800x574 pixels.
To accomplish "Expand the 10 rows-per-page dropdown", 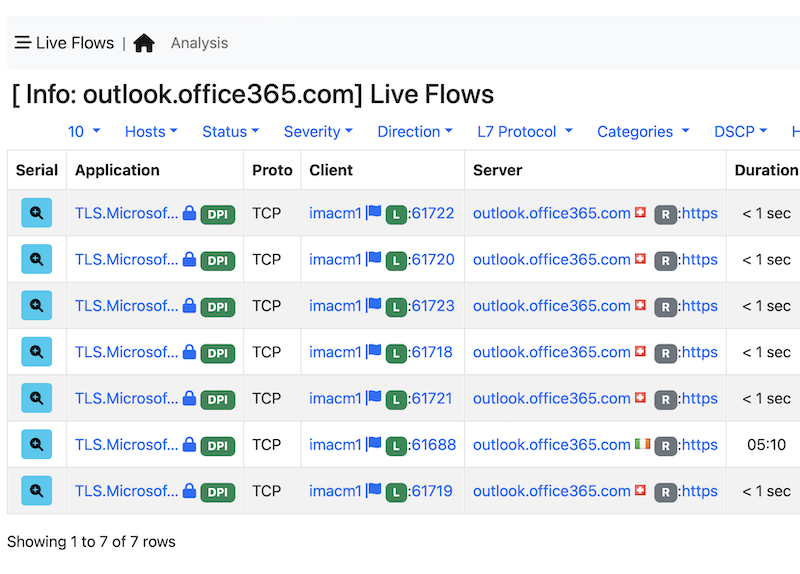I will 84,132.
